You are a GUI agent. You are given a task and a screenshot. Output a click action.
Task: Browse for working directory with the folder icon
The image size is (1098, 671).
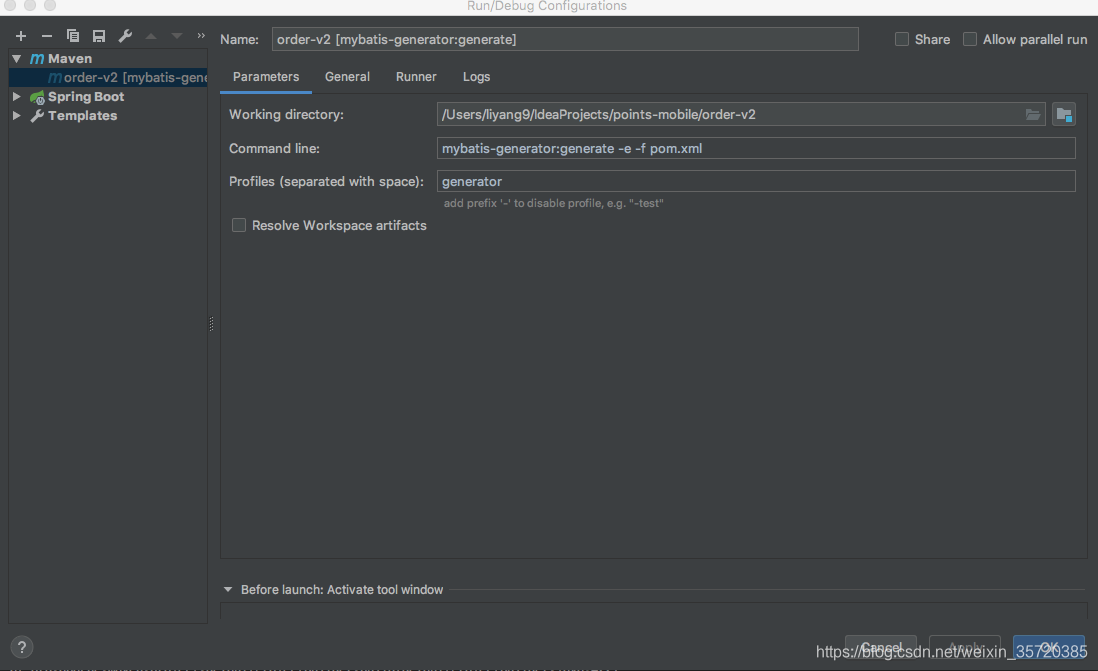pyautogui.click(x=1033, y=114)
